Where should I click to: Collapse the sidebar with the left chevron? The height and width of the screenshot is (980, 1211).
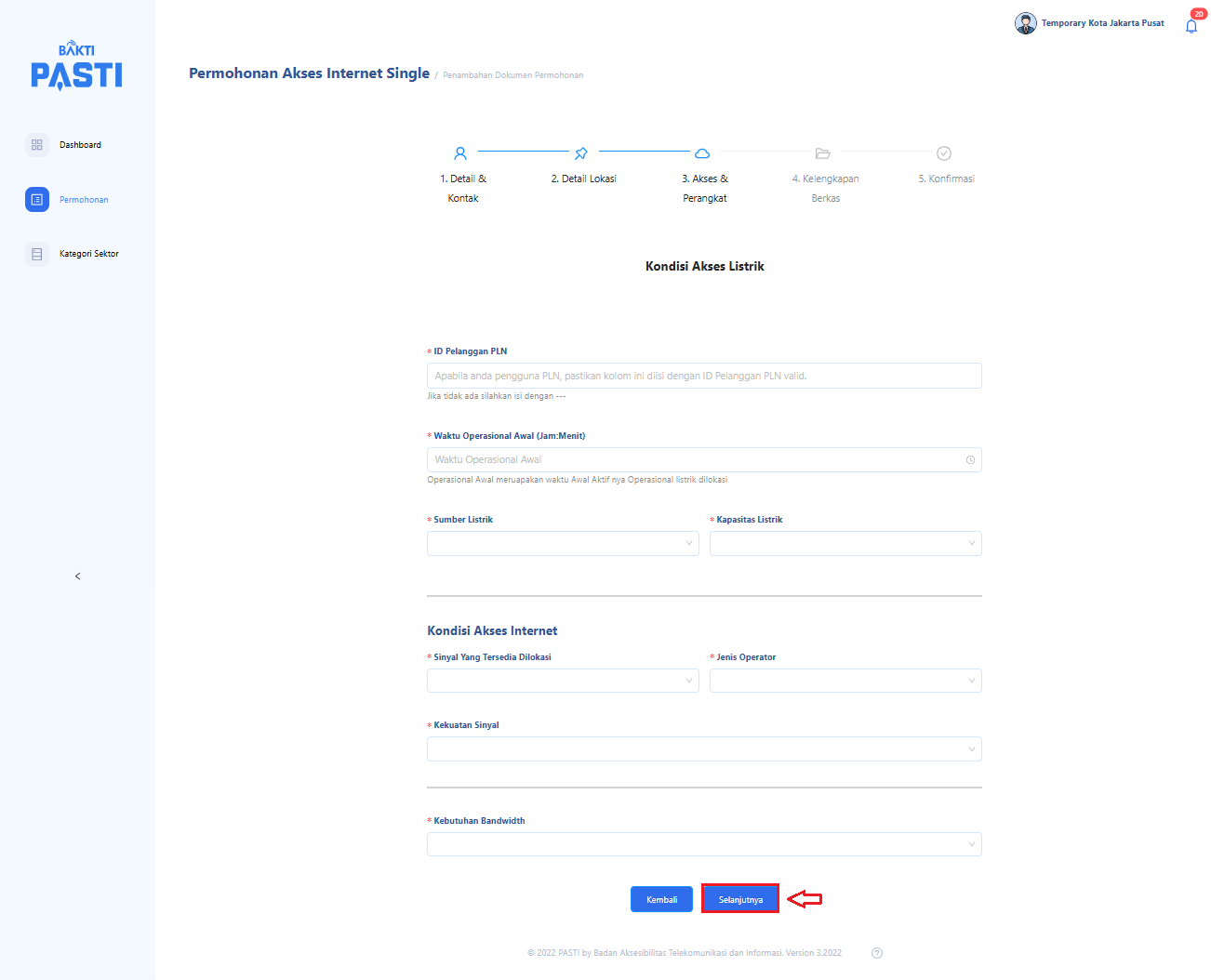pyautogui.click(x=77, y=576)
